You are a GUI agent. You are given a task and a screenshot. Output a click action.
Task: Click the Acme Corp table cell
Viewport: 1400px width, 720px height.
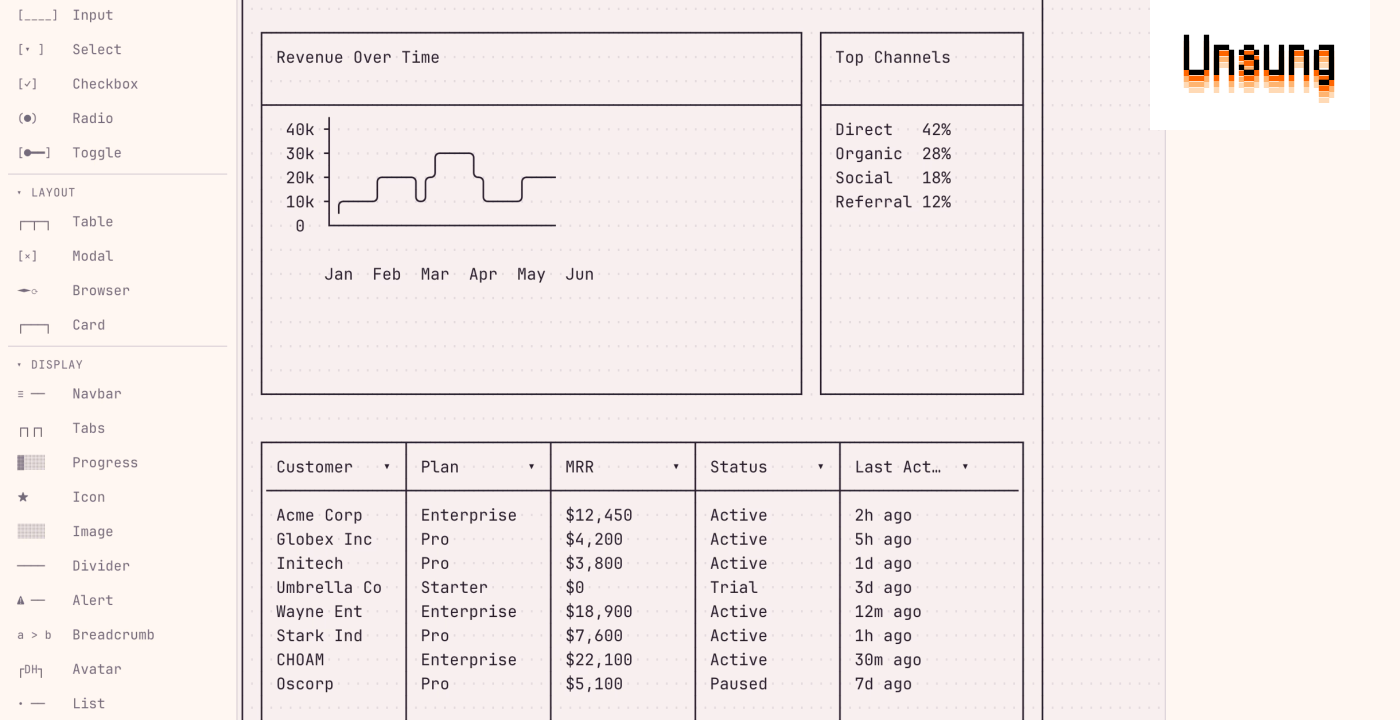coord(319,515)
